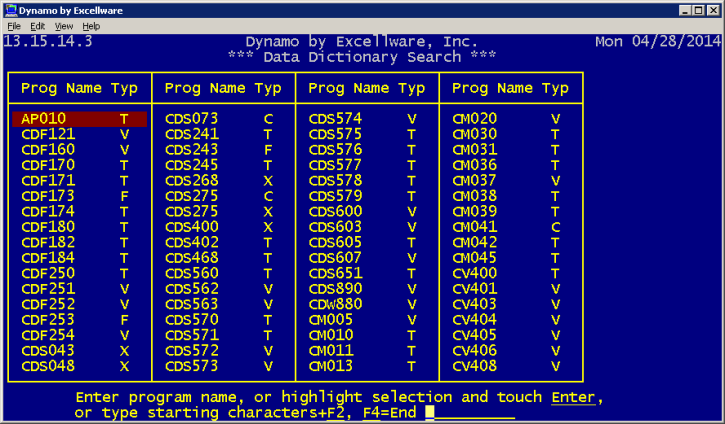The width and height of the screenshot is (725, 424).
Task: Choose program CDS073 from second column
Action: [x=191, y=119]
